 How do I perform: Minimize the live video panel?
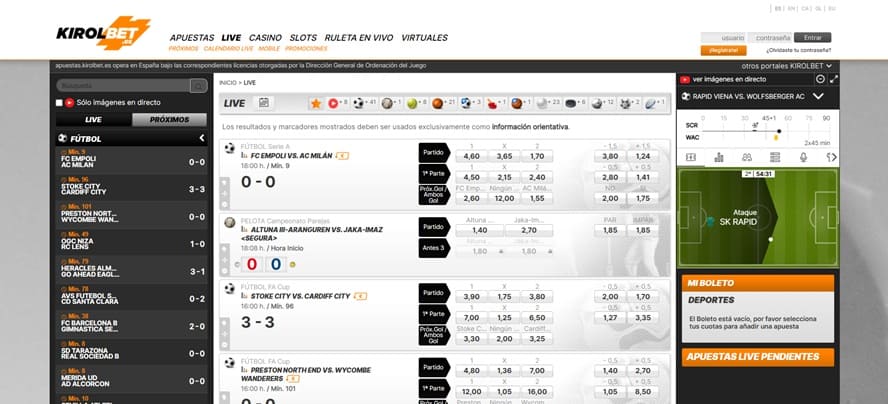821,79
